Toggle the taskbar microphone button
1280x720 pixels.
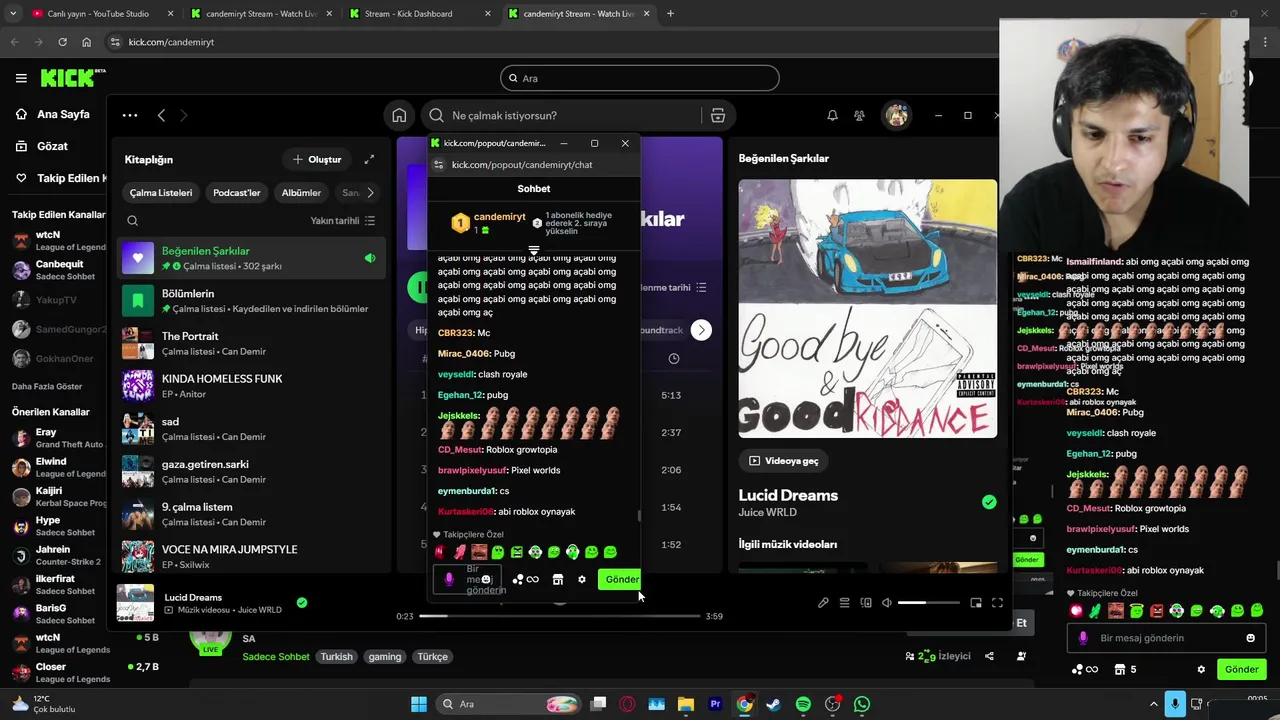click(x=1176, y=704)
